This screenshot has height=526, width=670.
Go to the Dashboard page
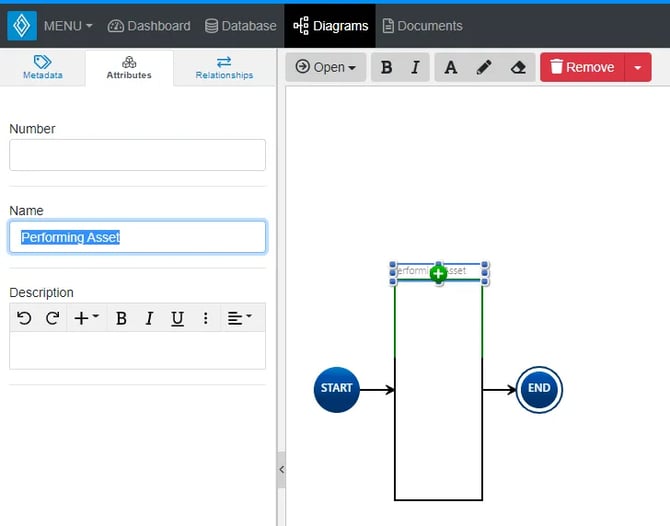(x=149, y=26)
